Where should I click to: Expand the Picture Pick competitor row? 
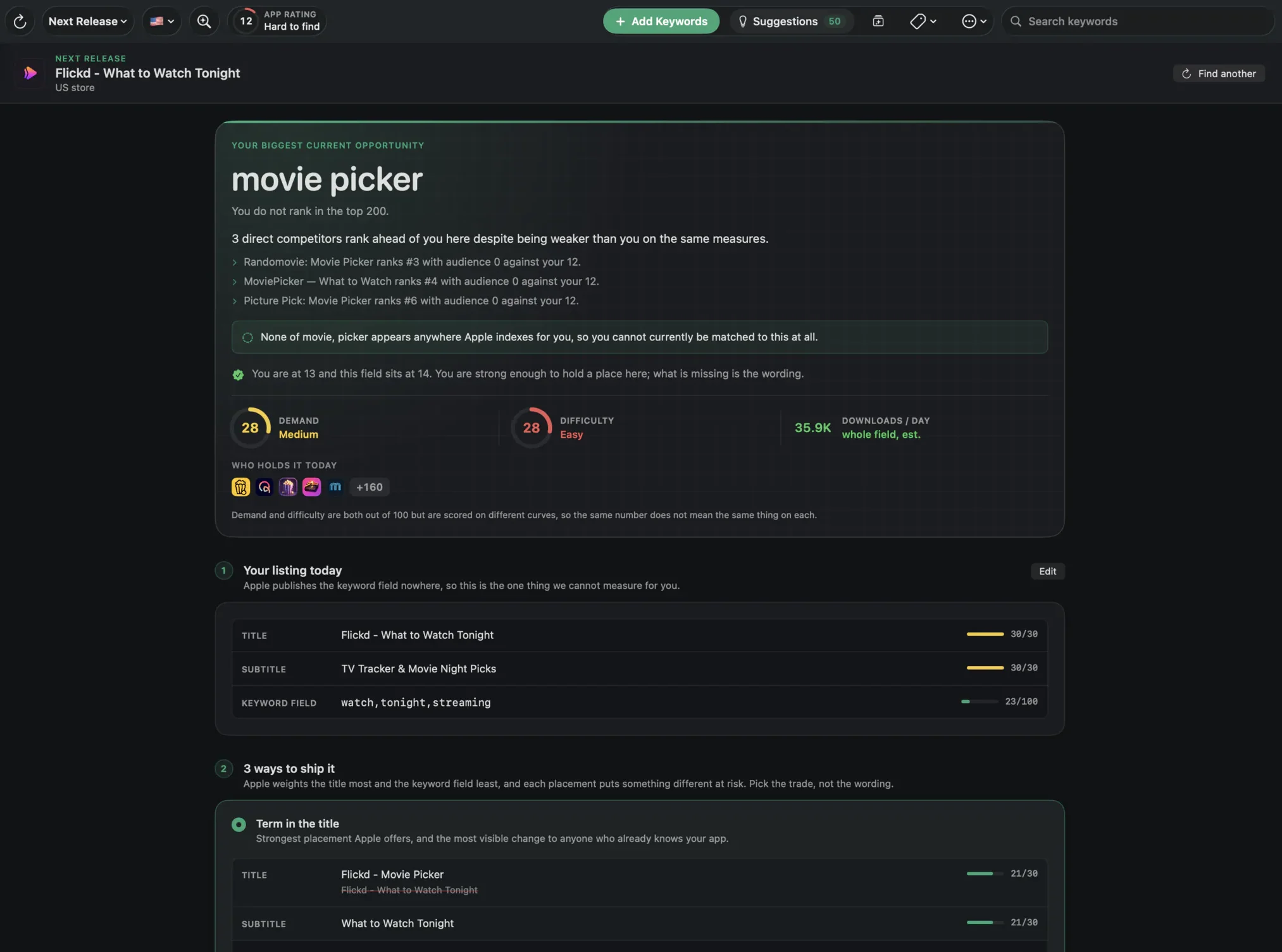tap(405, 301)
